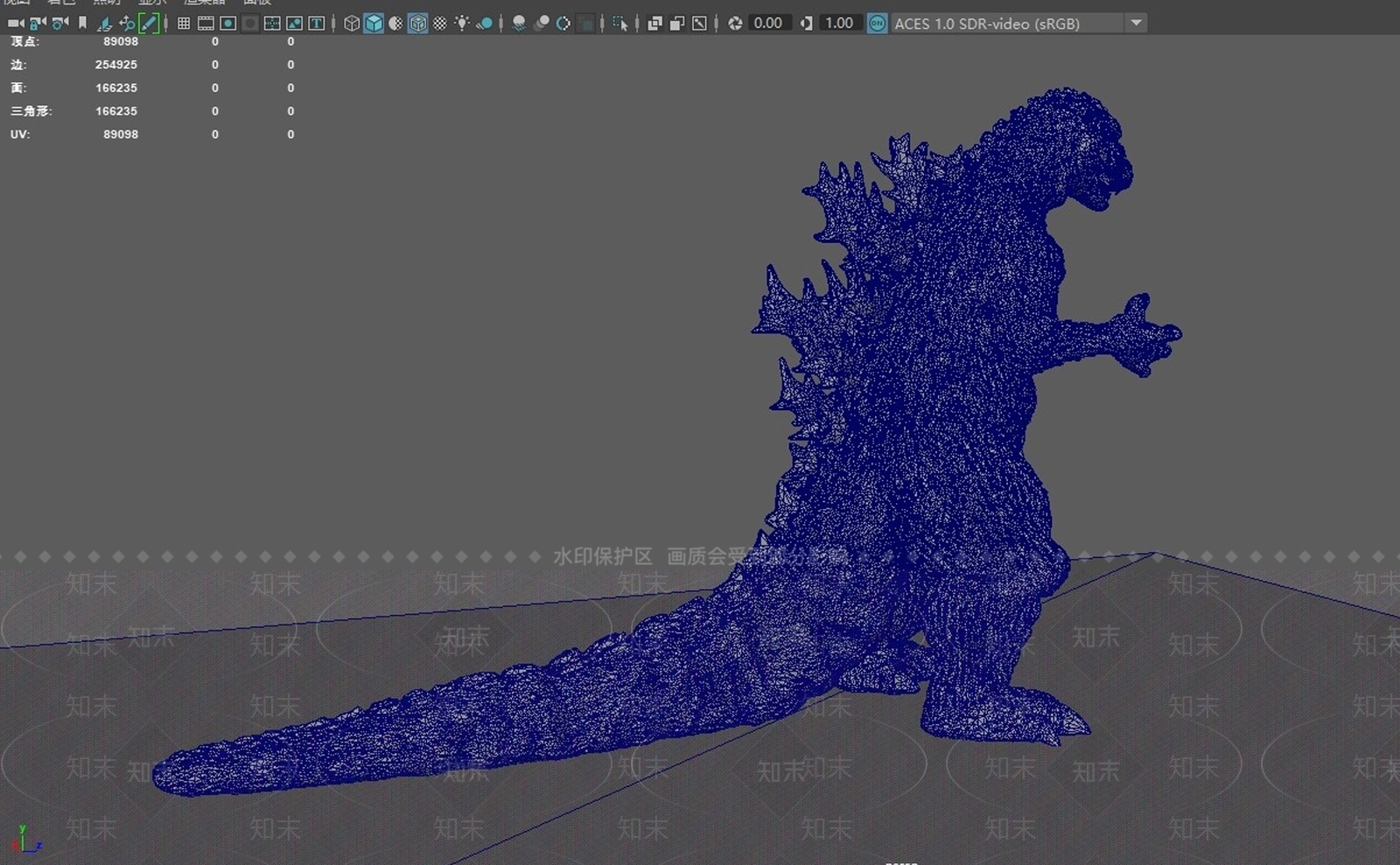Click the view transform dropdown arrow
Viewport: 1400px width, 865px height.
1136,24
